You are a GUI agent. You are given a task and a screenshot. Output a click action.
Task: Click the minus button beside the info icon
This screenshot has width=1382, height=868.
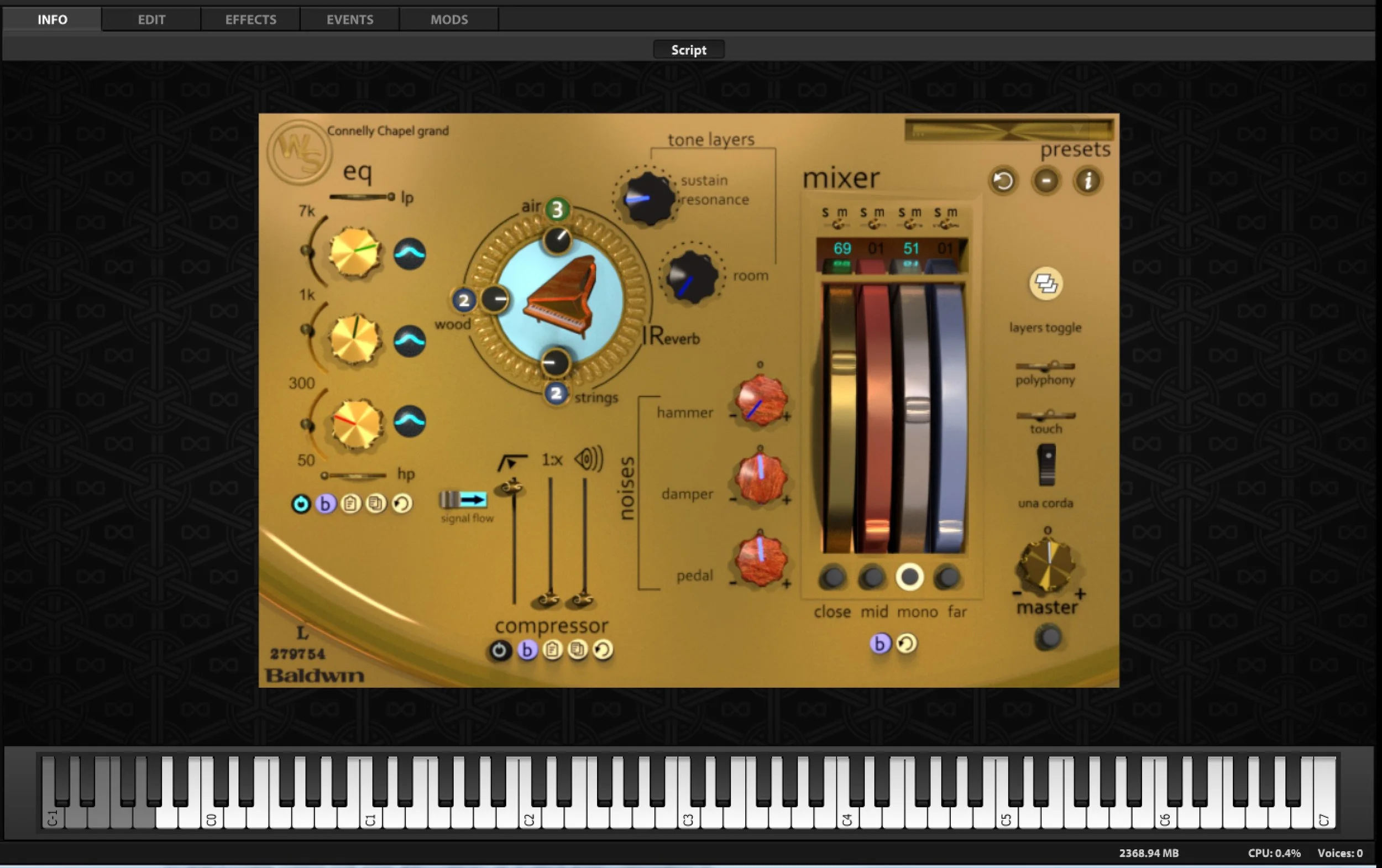coord(1045,181)
